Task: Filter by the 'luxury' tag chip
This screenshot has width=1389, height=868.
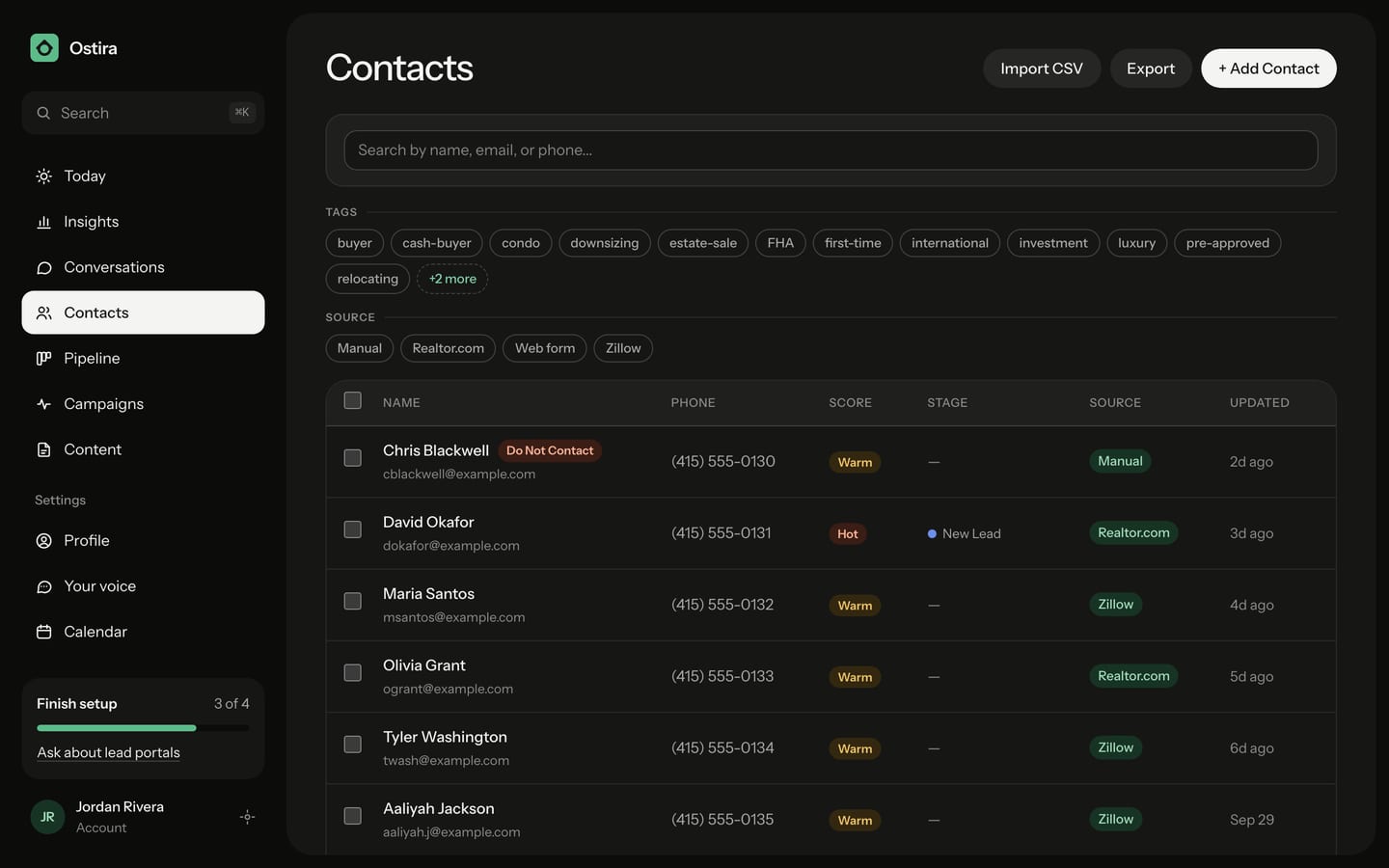Action: pos(1137,243)
